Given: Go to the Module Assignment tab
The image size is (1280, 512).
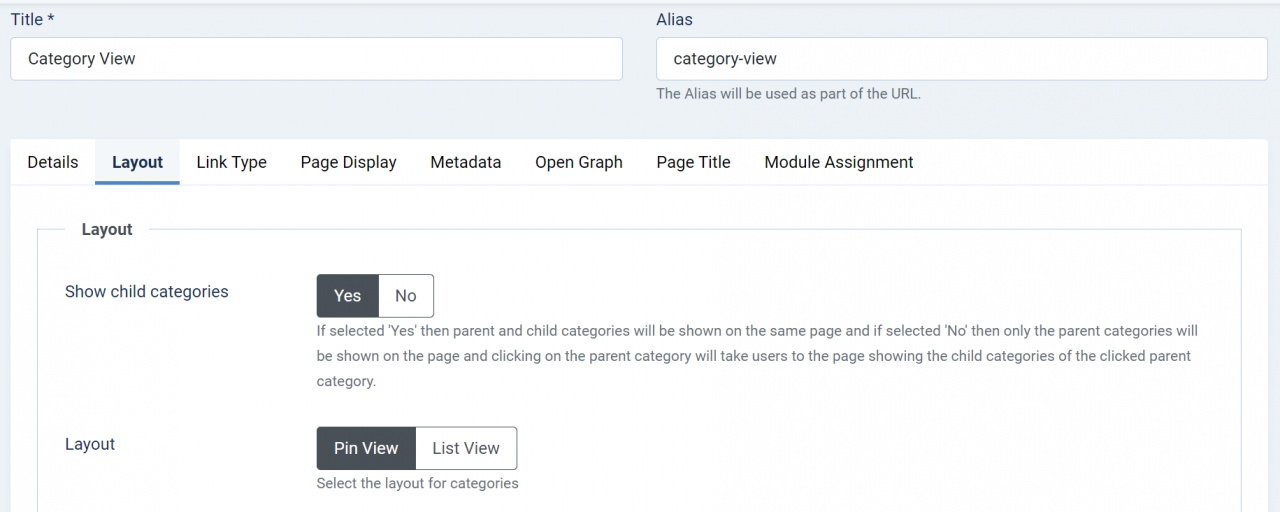Looking at the screenshot, I should pos(838,162).
